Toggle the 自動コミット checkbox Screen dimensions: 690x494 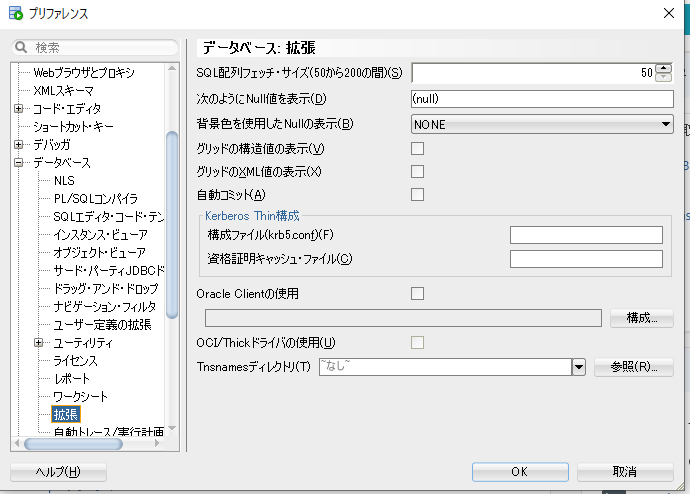pyautogui.click(x=417, y=194)
